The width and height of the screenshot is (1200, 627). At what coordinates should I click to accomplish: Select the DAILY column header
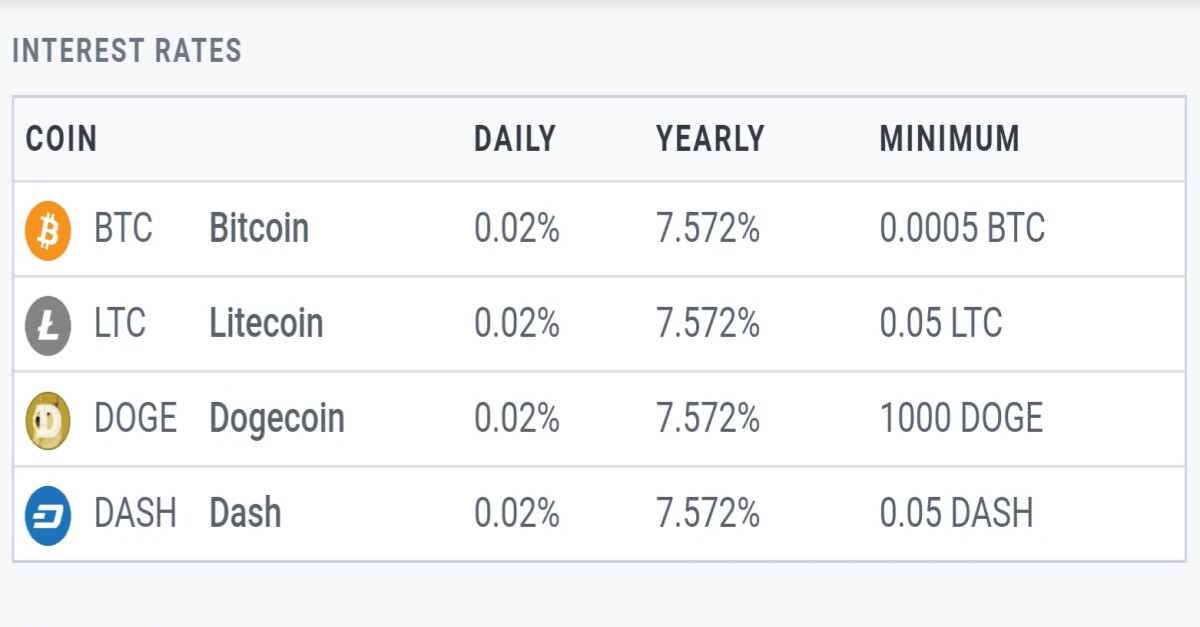[x=514, y=139]
